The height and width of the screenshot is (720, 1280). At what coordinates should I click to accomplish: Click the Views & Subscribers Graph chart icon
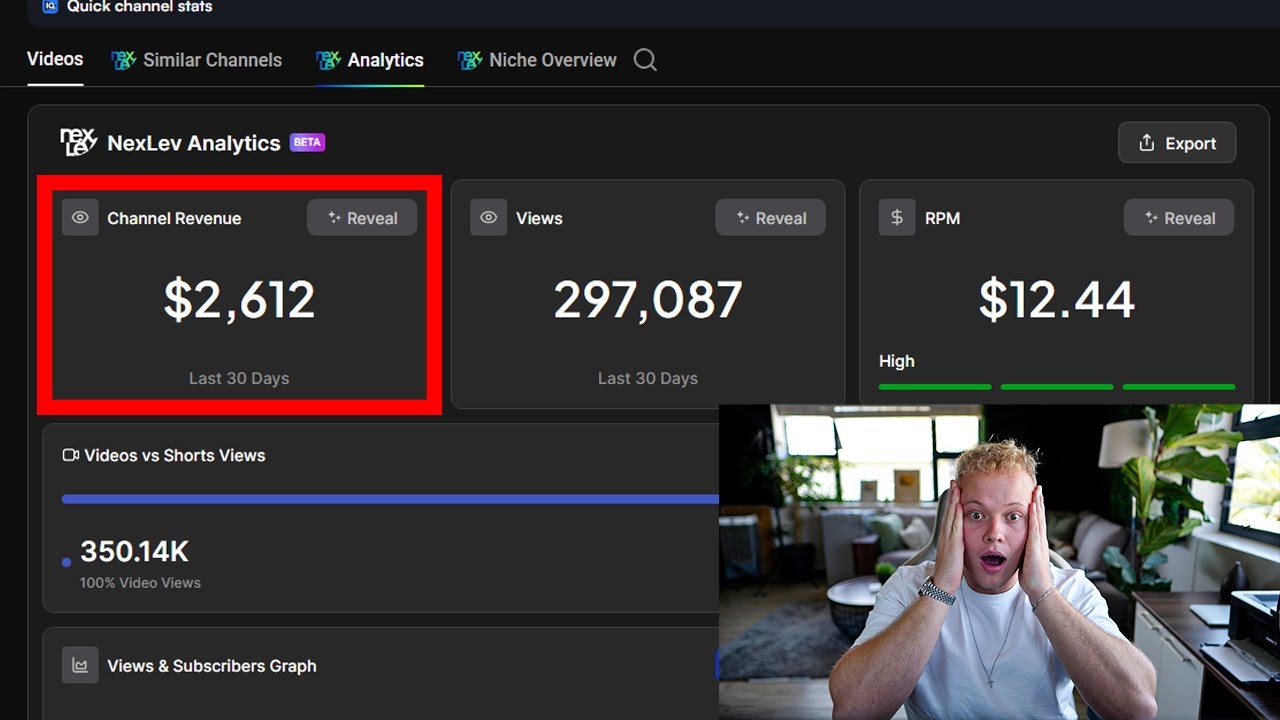click(80, 665)
